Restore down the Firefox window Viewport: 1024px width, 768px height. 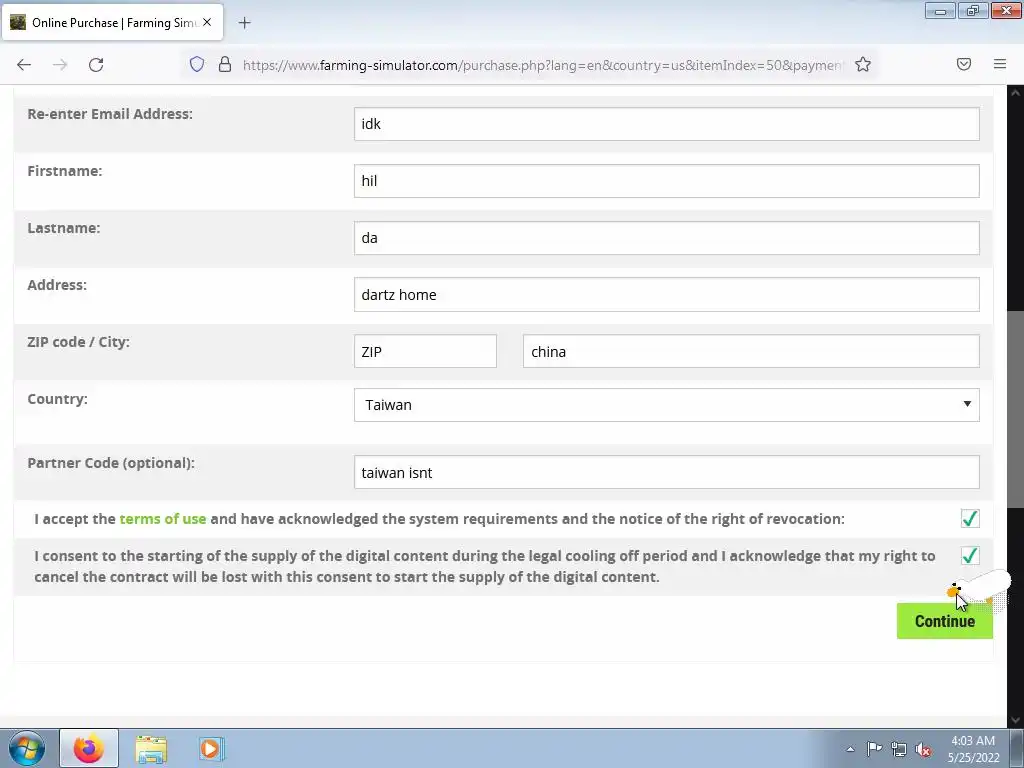973,10
